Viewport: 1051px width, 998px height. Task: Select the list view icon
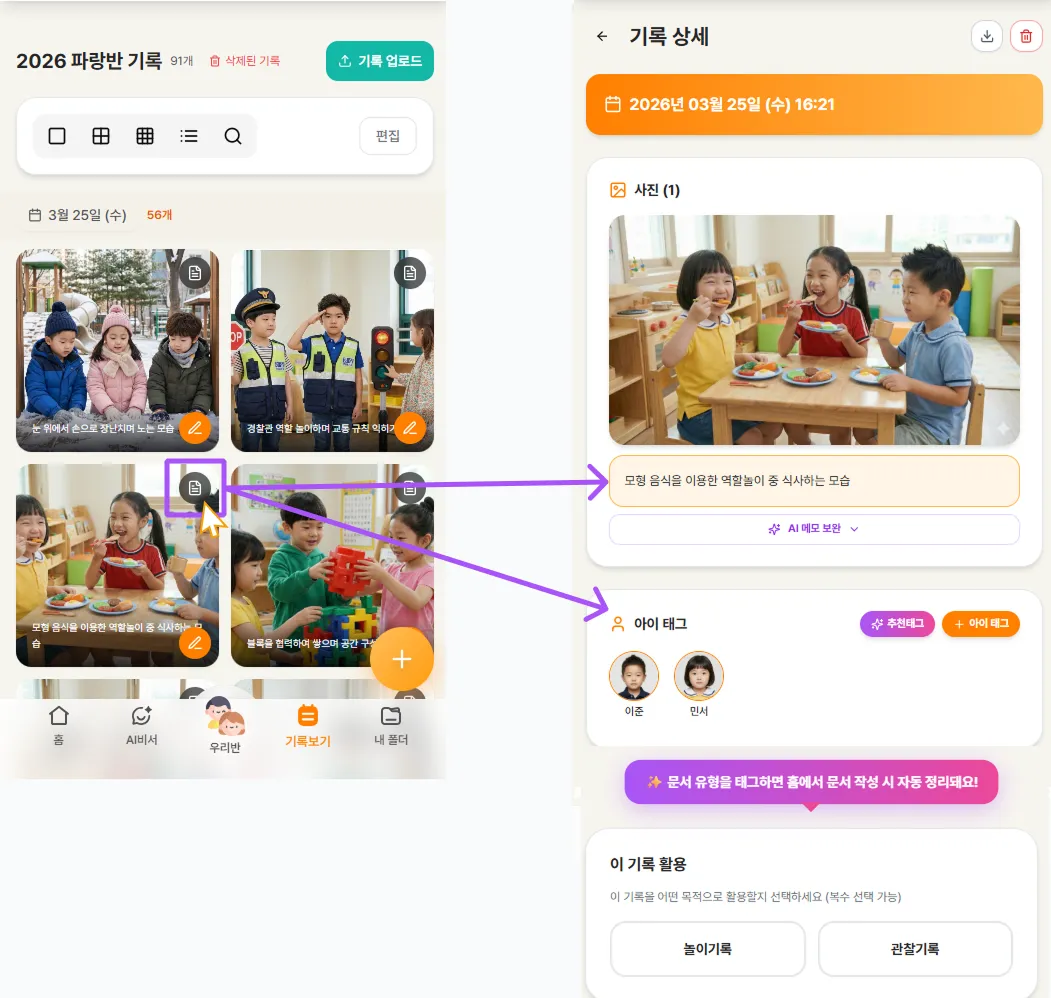[189, 136]
